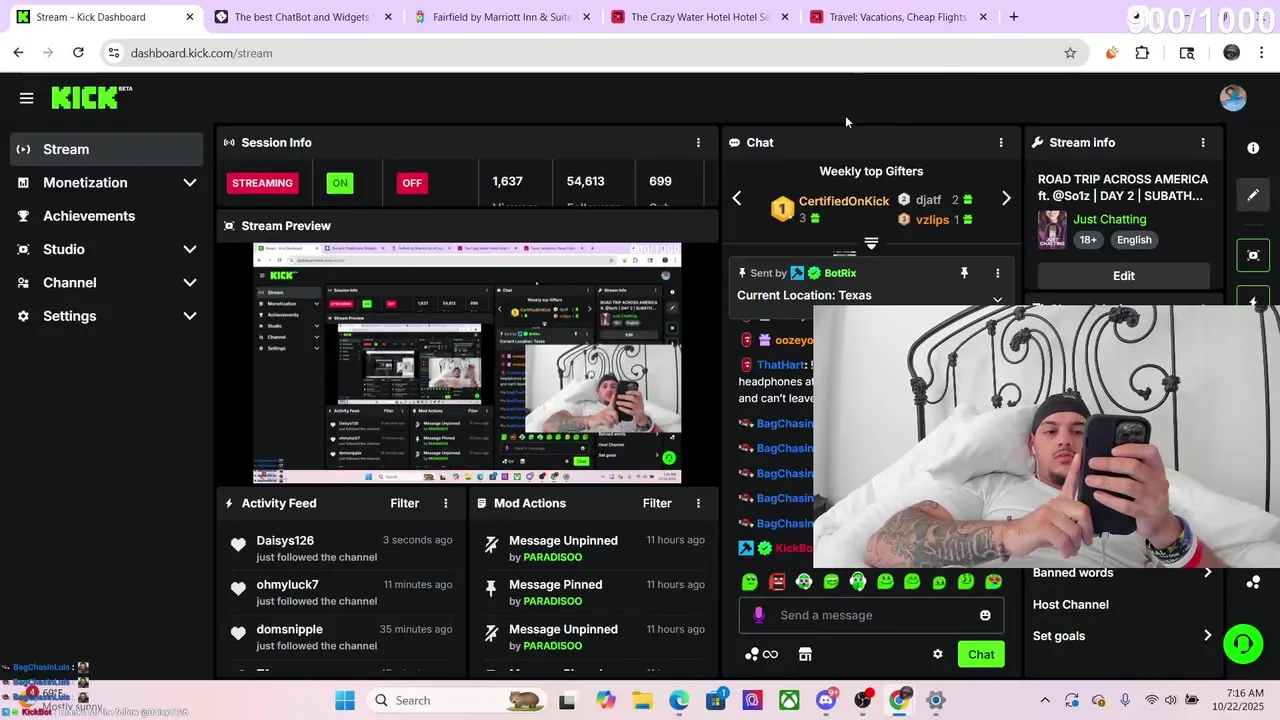Show next weekly top gifters
Screen dimensions: 1280x720
pos(1006,199)
